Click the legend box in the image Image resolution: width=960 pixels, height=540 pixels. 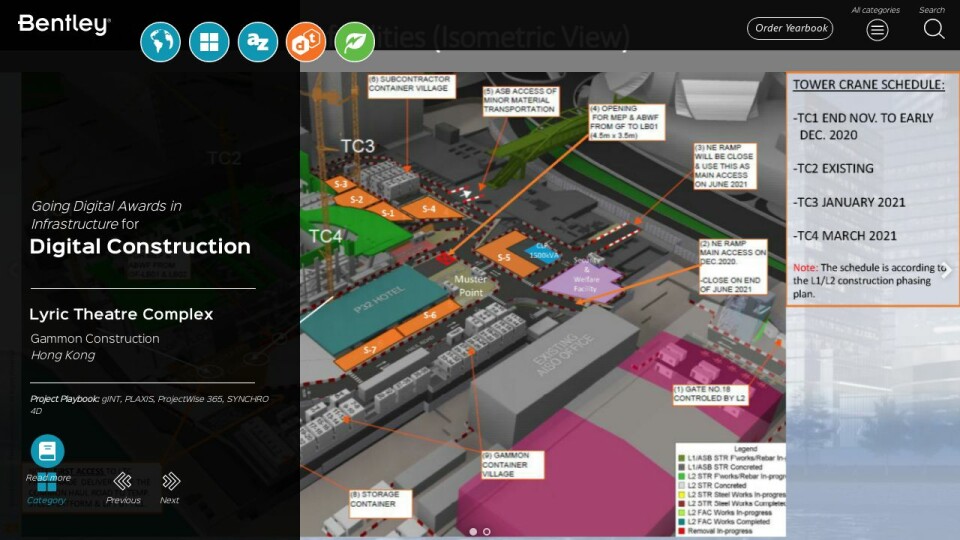tap(731, 490)
